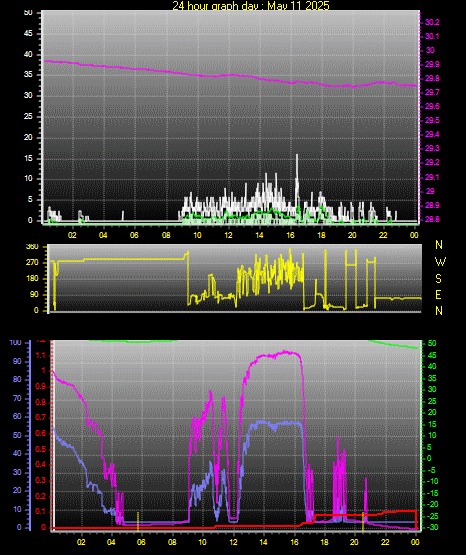Click the magenta 29.3 pressure axis label
The image size is (466, 555).
[x=432, y=148]
